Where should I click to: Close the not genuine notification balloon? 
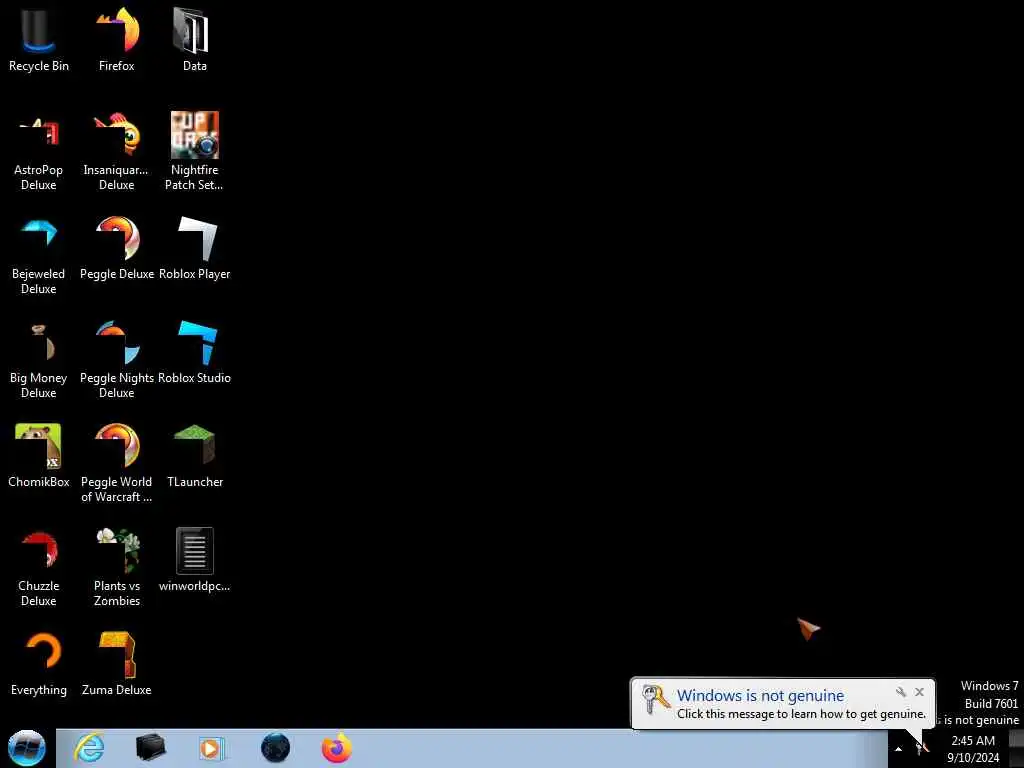coord(920,692)
